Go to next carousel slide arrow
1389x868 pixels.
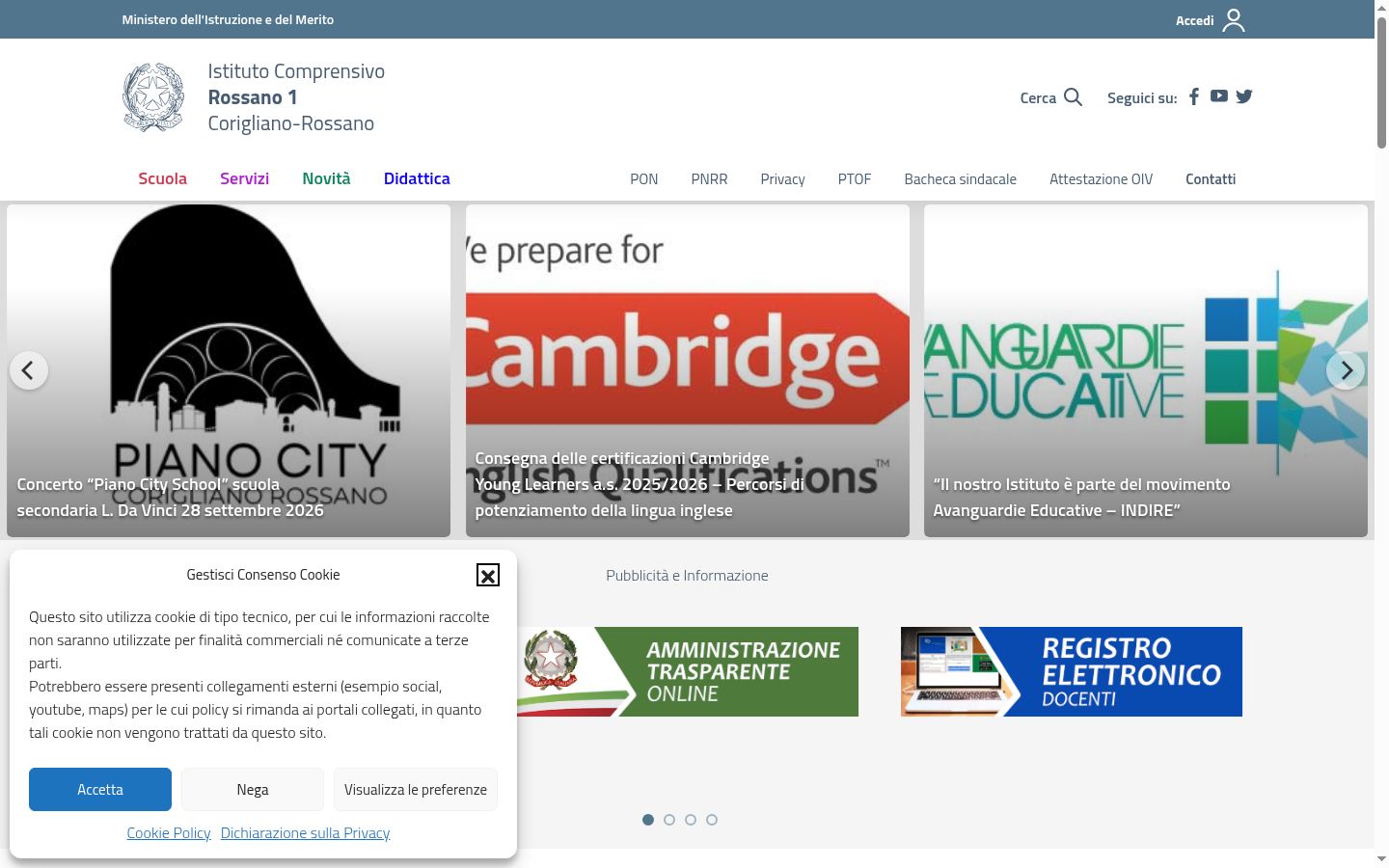[x=1346, y=370]
